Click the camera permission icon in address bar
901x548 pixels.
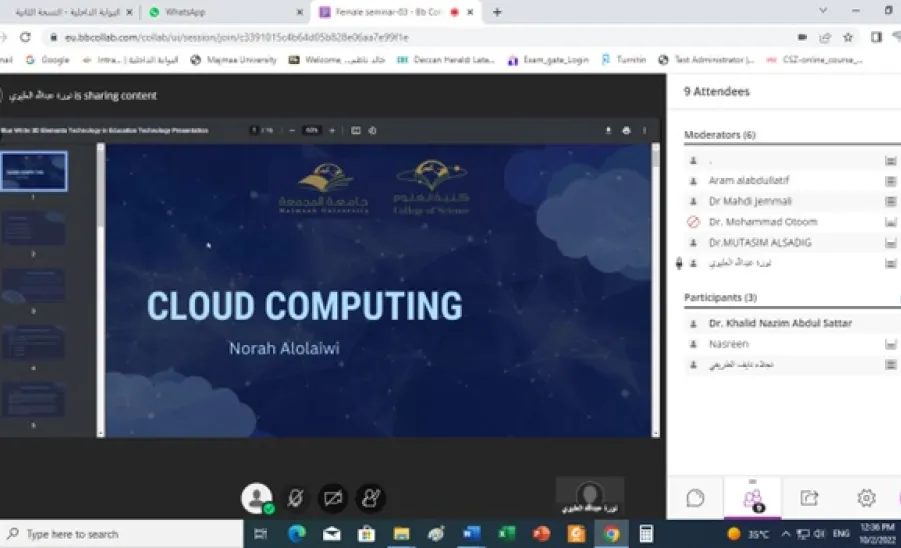tap(802, 37)
